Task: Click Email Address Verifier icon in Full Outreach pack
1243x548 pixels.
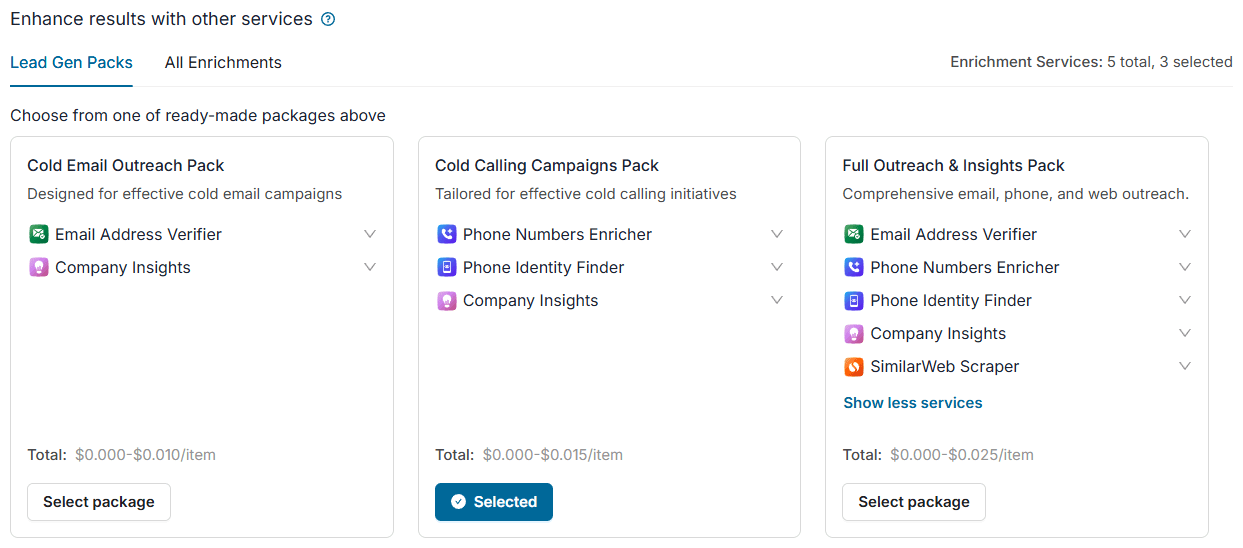Action: (x=854, y=234)
